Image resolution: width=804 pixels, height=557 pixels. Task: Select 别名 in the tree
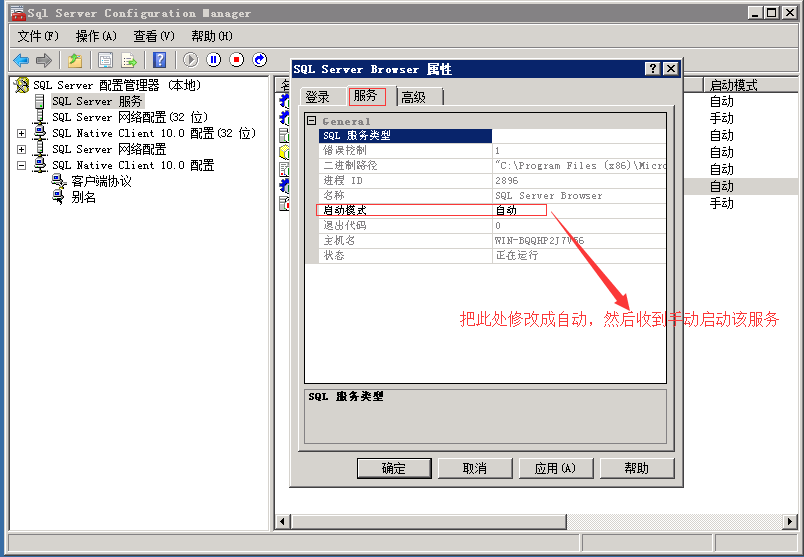(83, 197)
